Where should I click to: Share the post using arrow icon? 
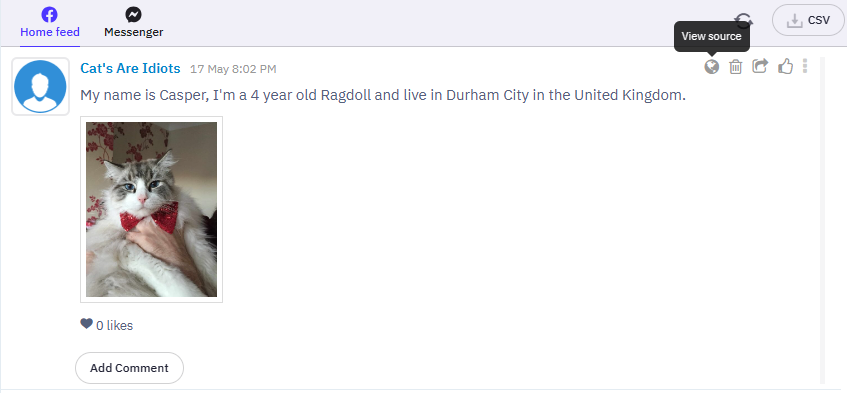click(x=760, y=66)
